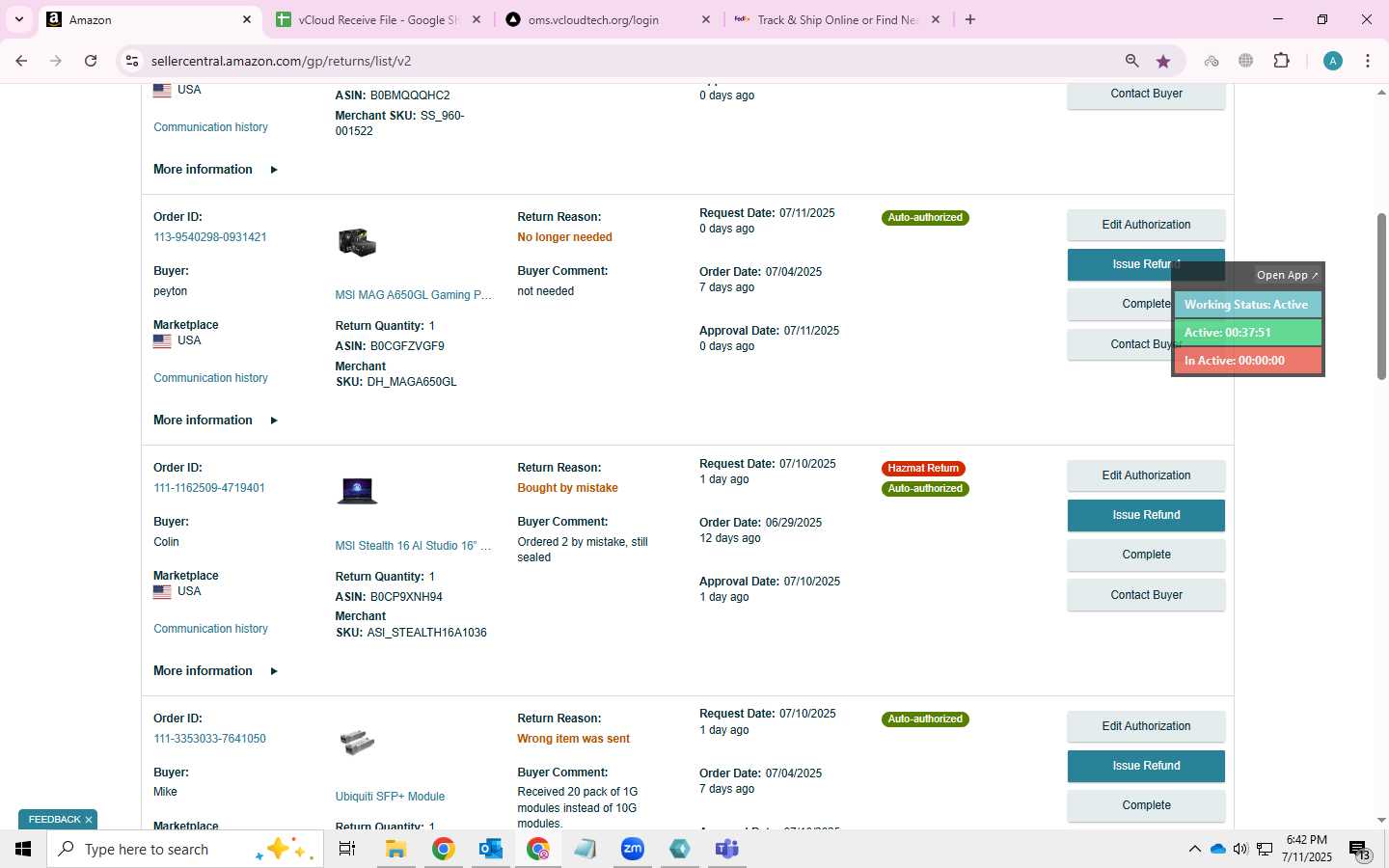This screenshot has width=1389, height=868.
Task: Open a new browser tab
Action: coord(970,19)
